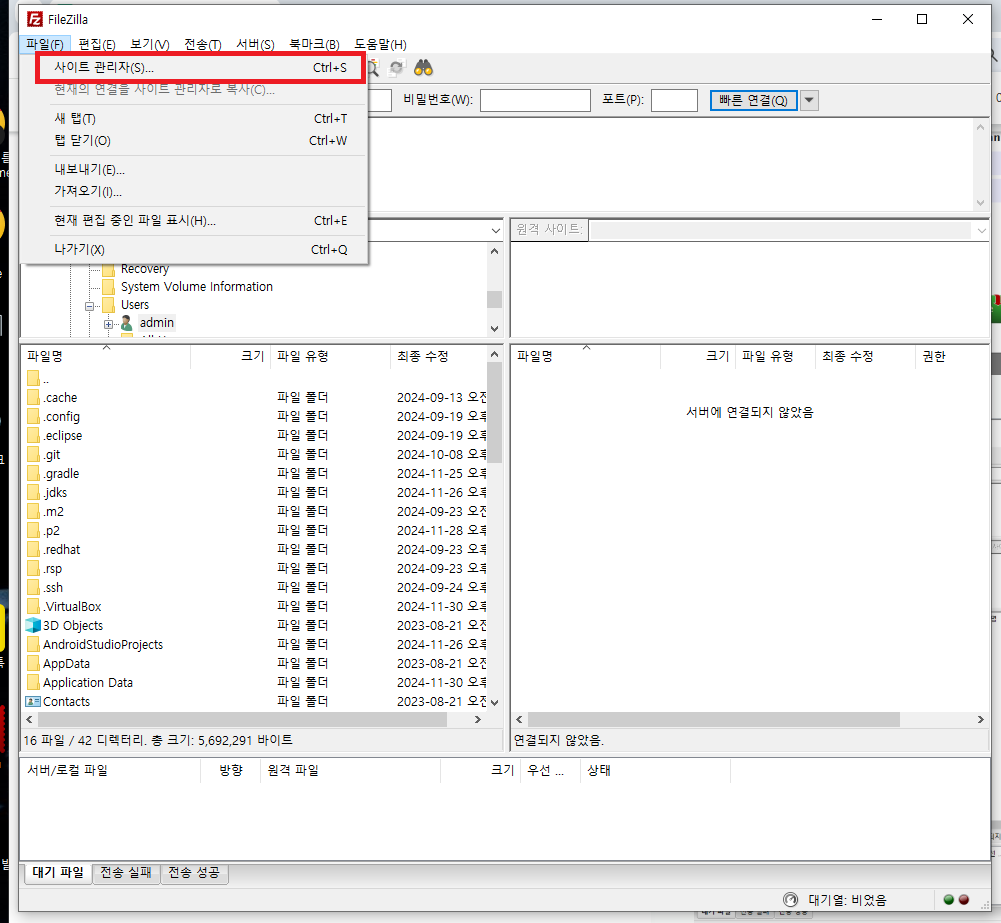1001x923 pixels.
Task: Open the 북마크(B) menu
Action: point(314,44)
